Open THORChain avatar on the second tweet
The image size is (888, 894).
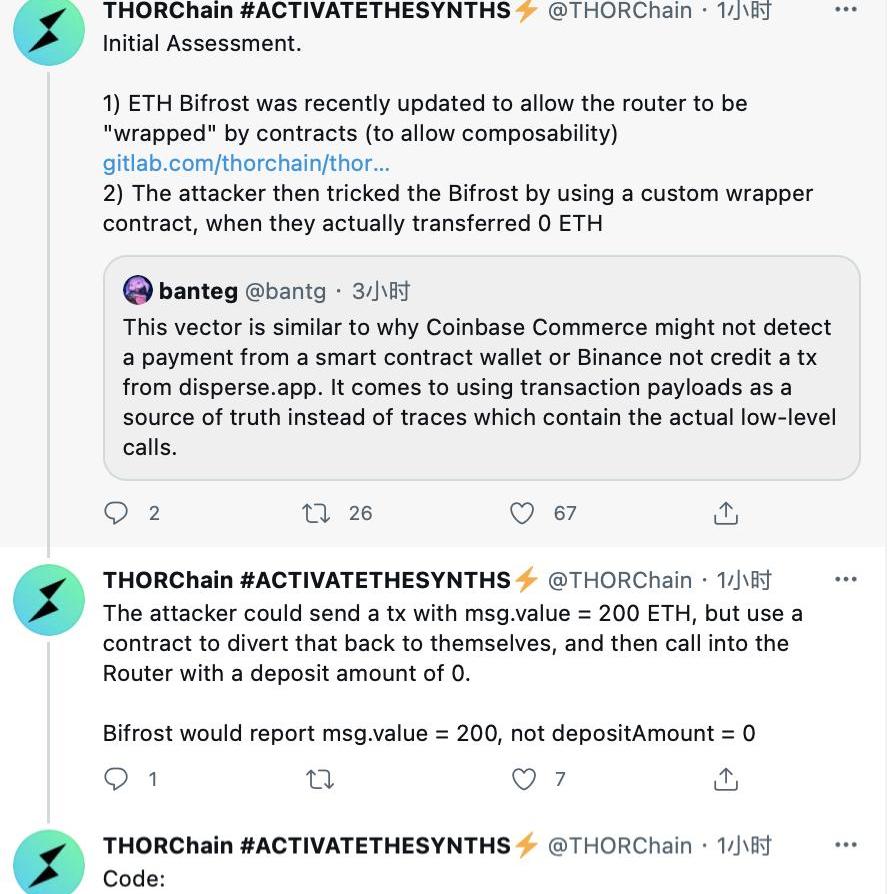point(49,600)
